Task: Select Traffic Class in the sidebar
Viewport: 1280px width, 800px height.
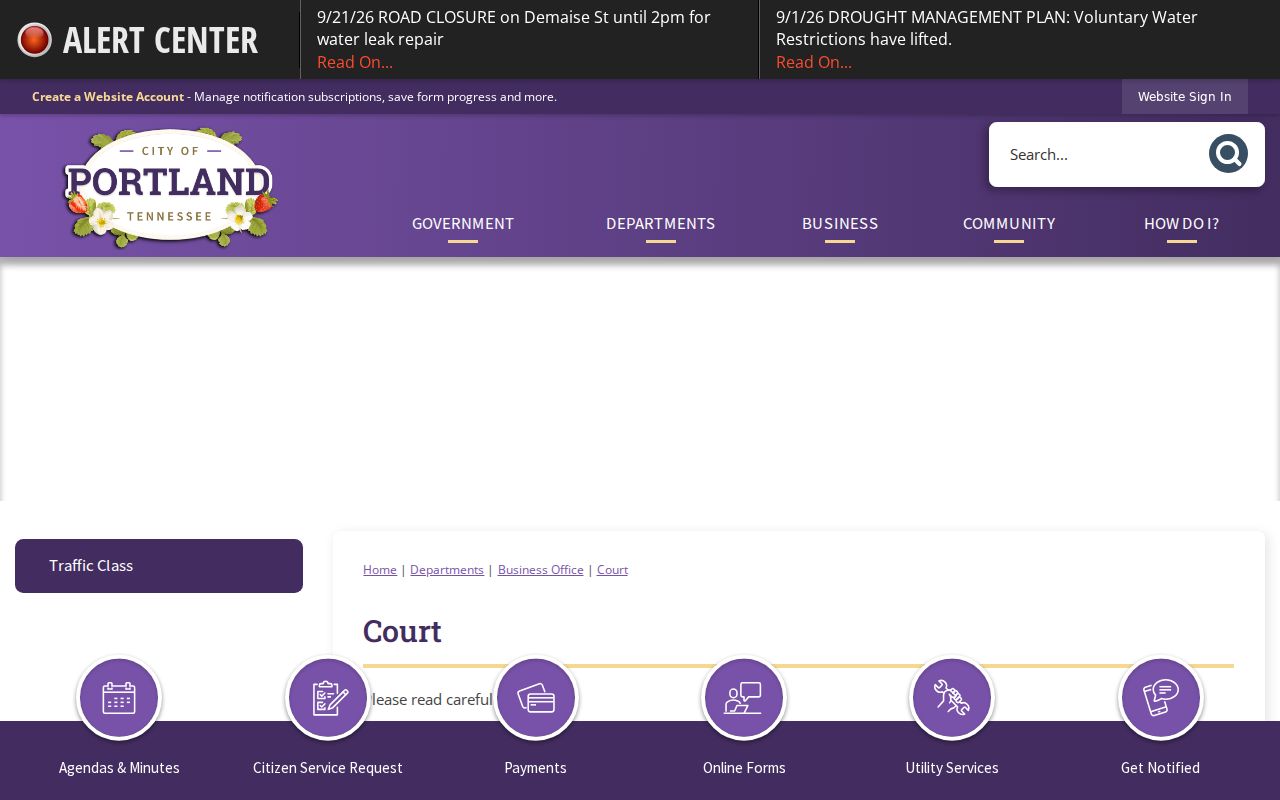Action: pyautogui.click(x=159, y=566)
